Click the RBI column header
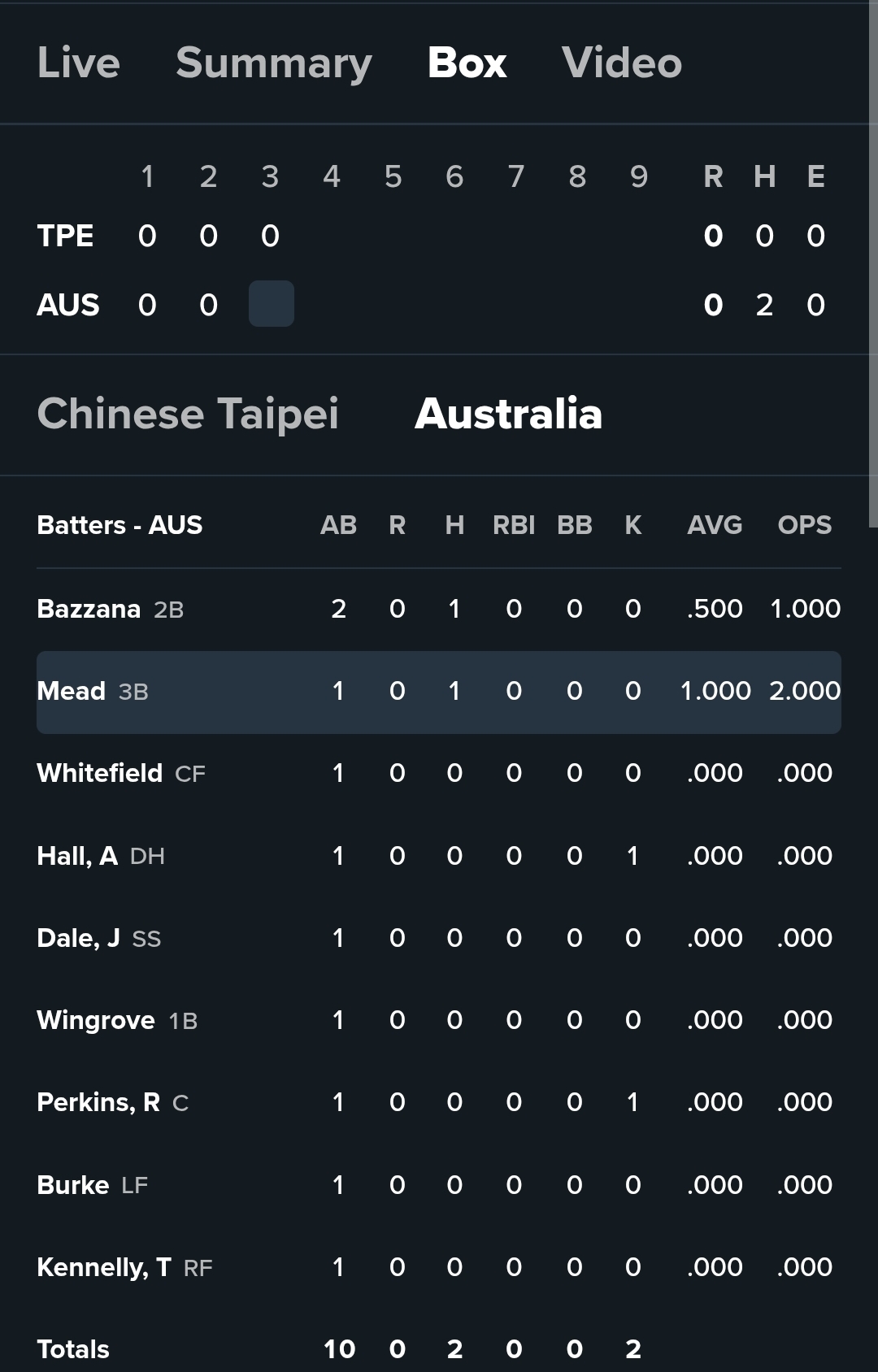This screenshot has height=1372, width=878. (x=514, y=525)
